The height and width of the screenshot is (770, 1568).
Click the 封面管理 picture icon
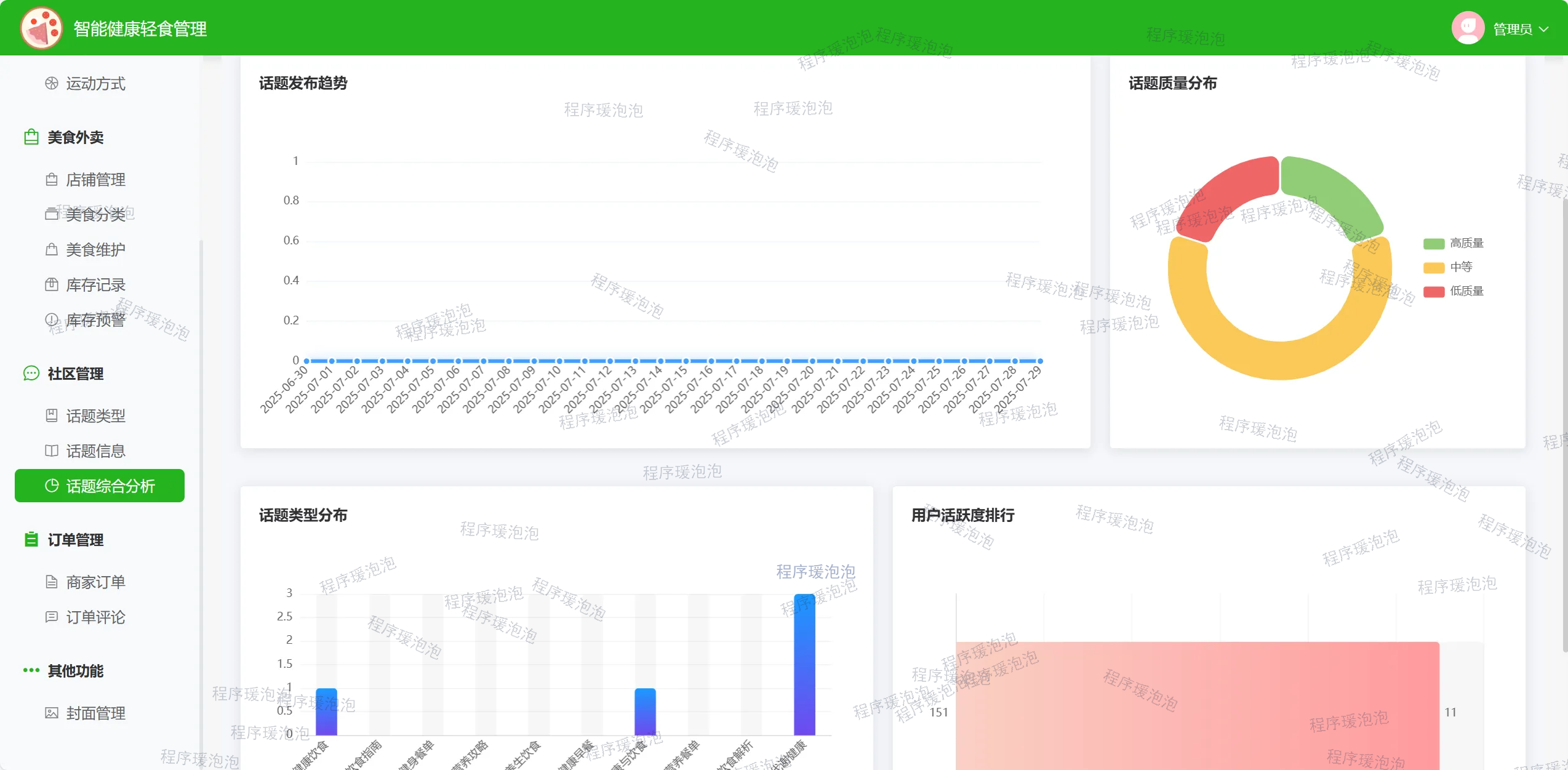tap(52, 713)
